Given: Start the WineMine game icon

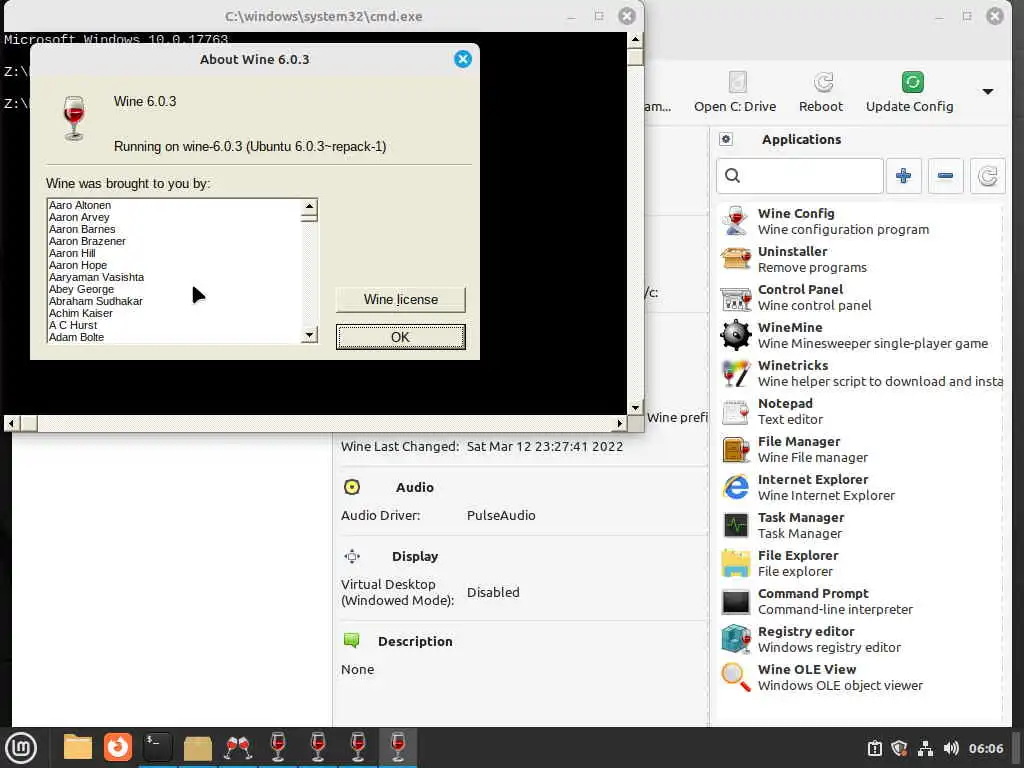Looking at the screenshot, I should tap(735, 335).
